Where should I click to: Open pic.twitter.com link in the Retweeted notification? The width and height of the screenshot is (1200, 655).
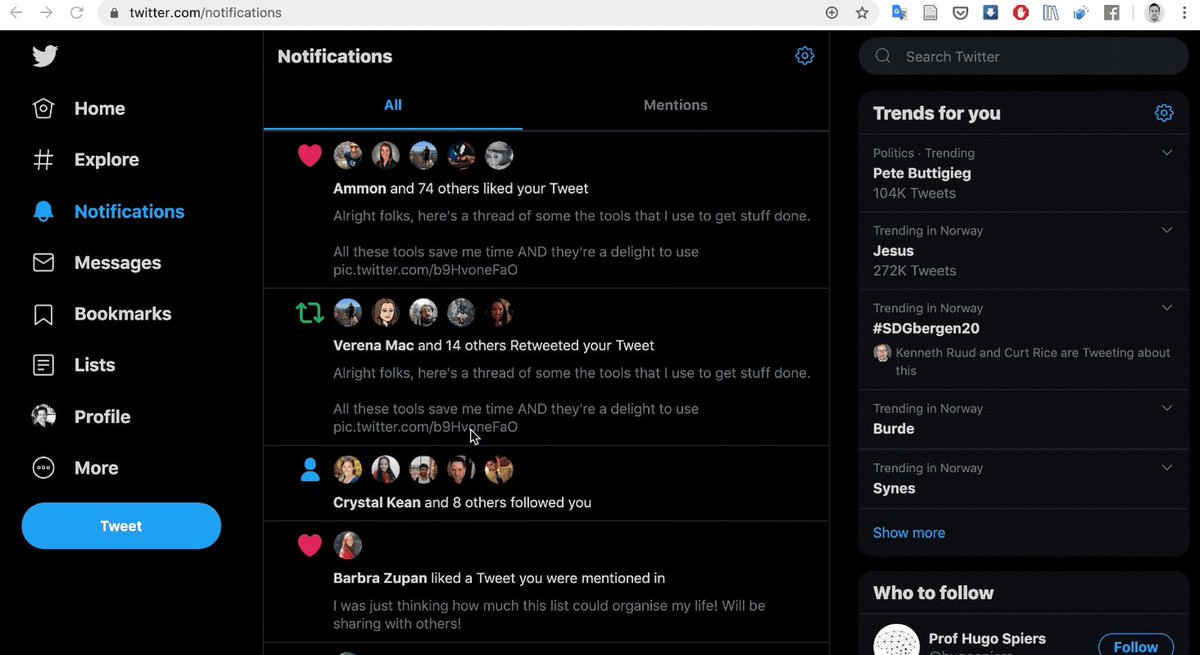pyautogui.click(x=425, y=427)
